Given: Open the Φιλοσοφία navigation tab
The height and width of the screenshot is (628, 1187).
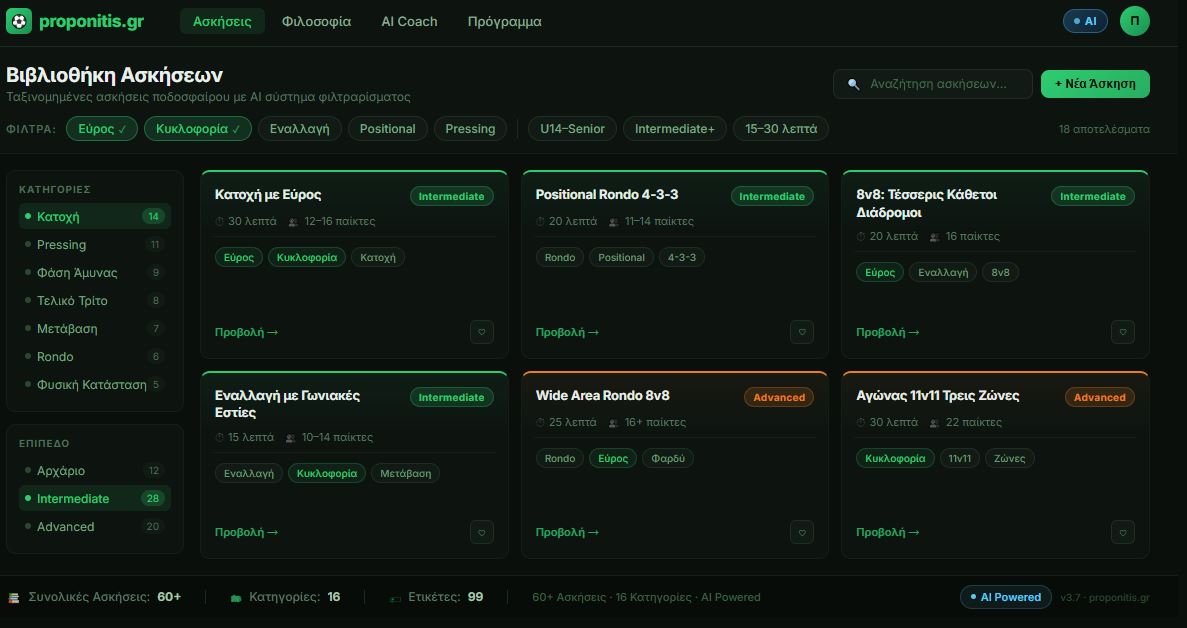Looking at the screenshot, I should pyautogui.click(x=316, y=21).
